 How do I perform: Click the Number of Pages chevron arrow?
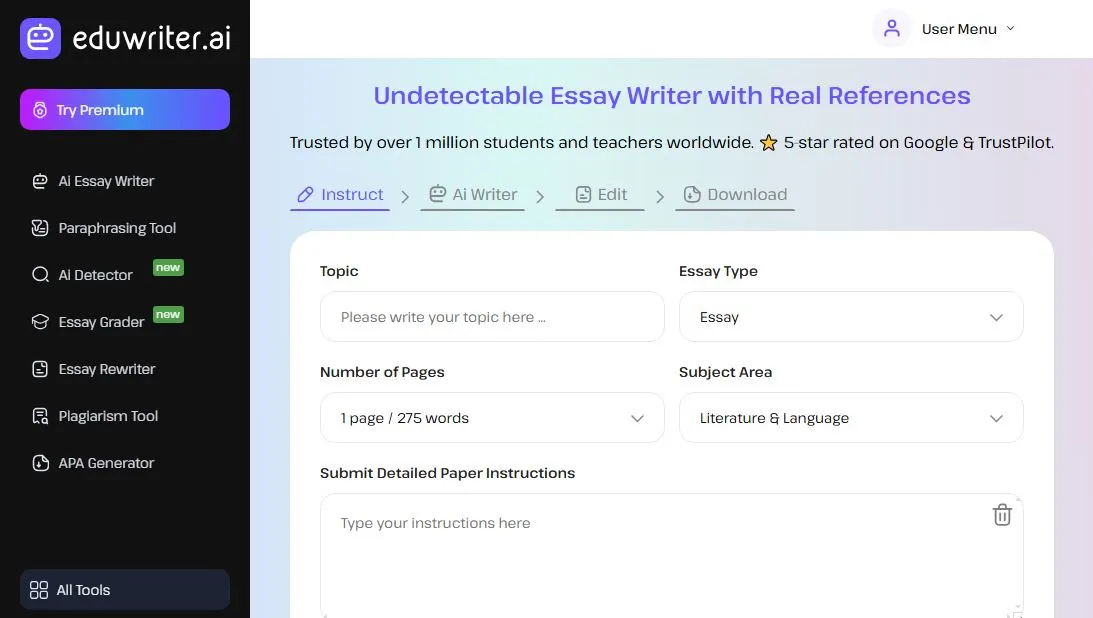tap(637, 419)
